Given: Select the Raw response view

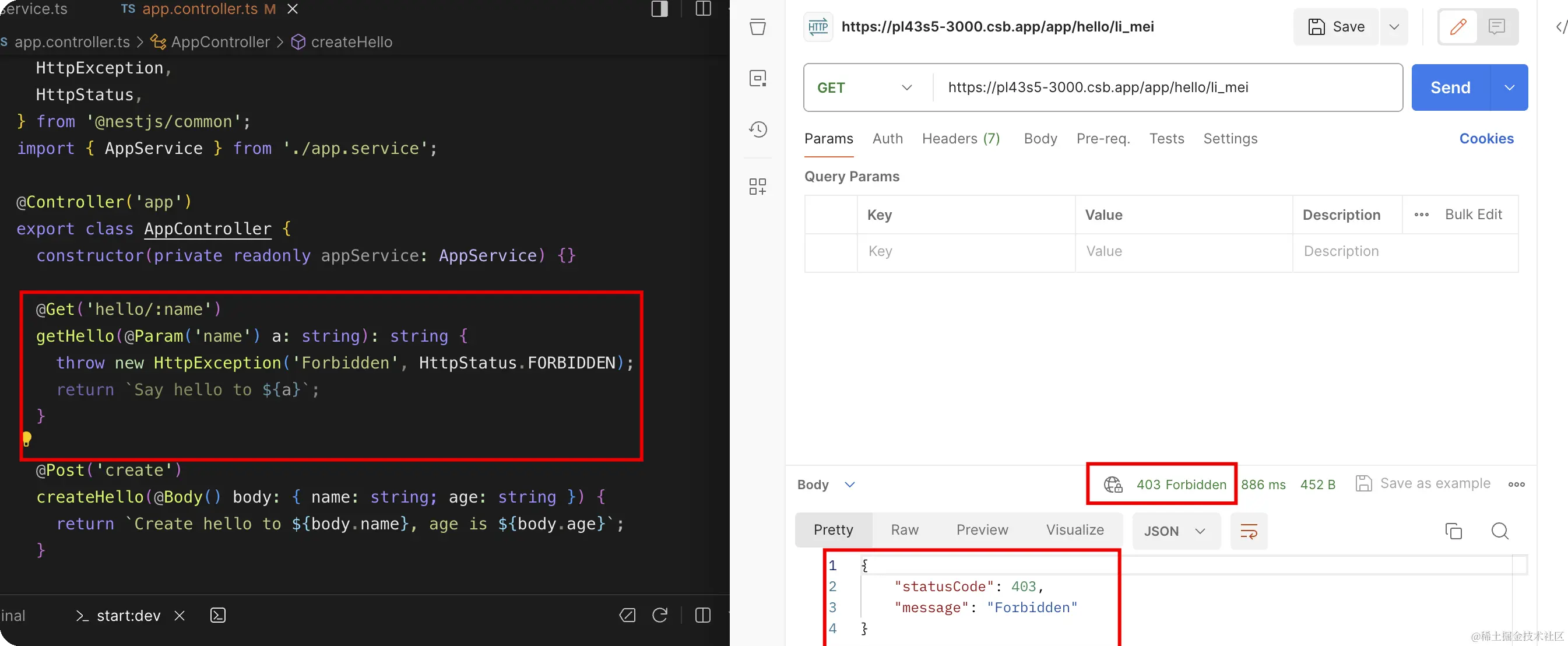Looking at the screenshot, I should pos(905,531).
